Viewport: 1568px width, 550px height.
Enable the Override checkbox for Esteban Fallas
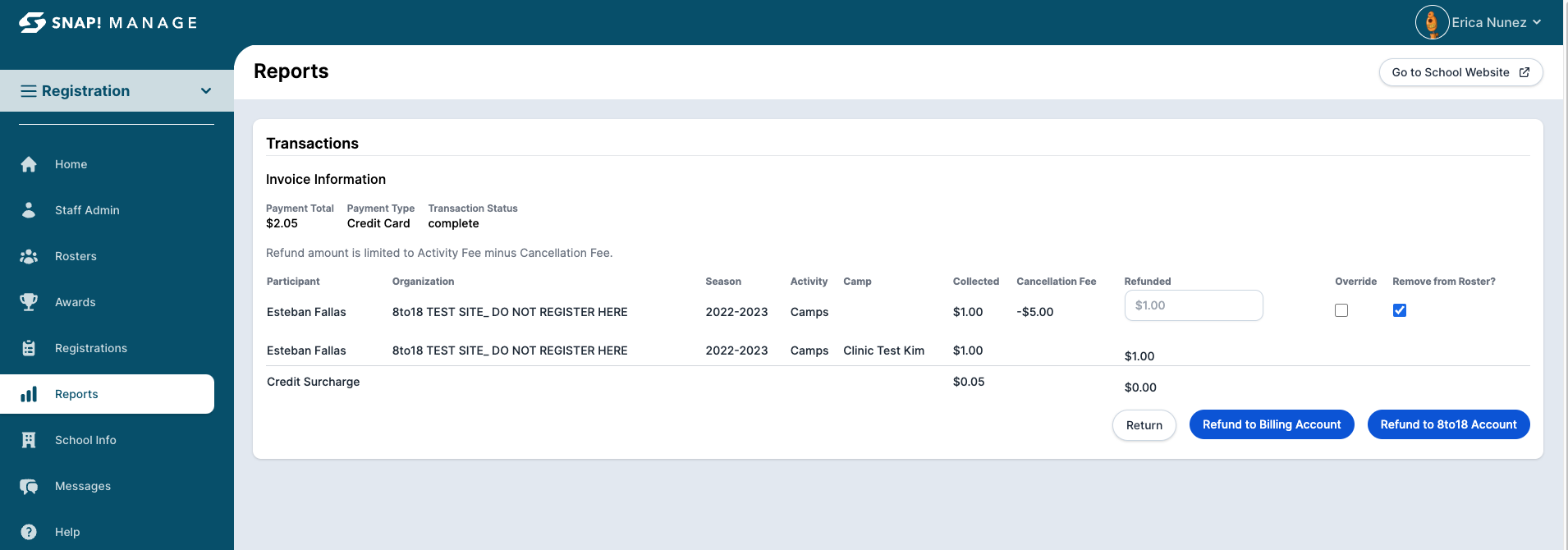[x=1341, y=310]
